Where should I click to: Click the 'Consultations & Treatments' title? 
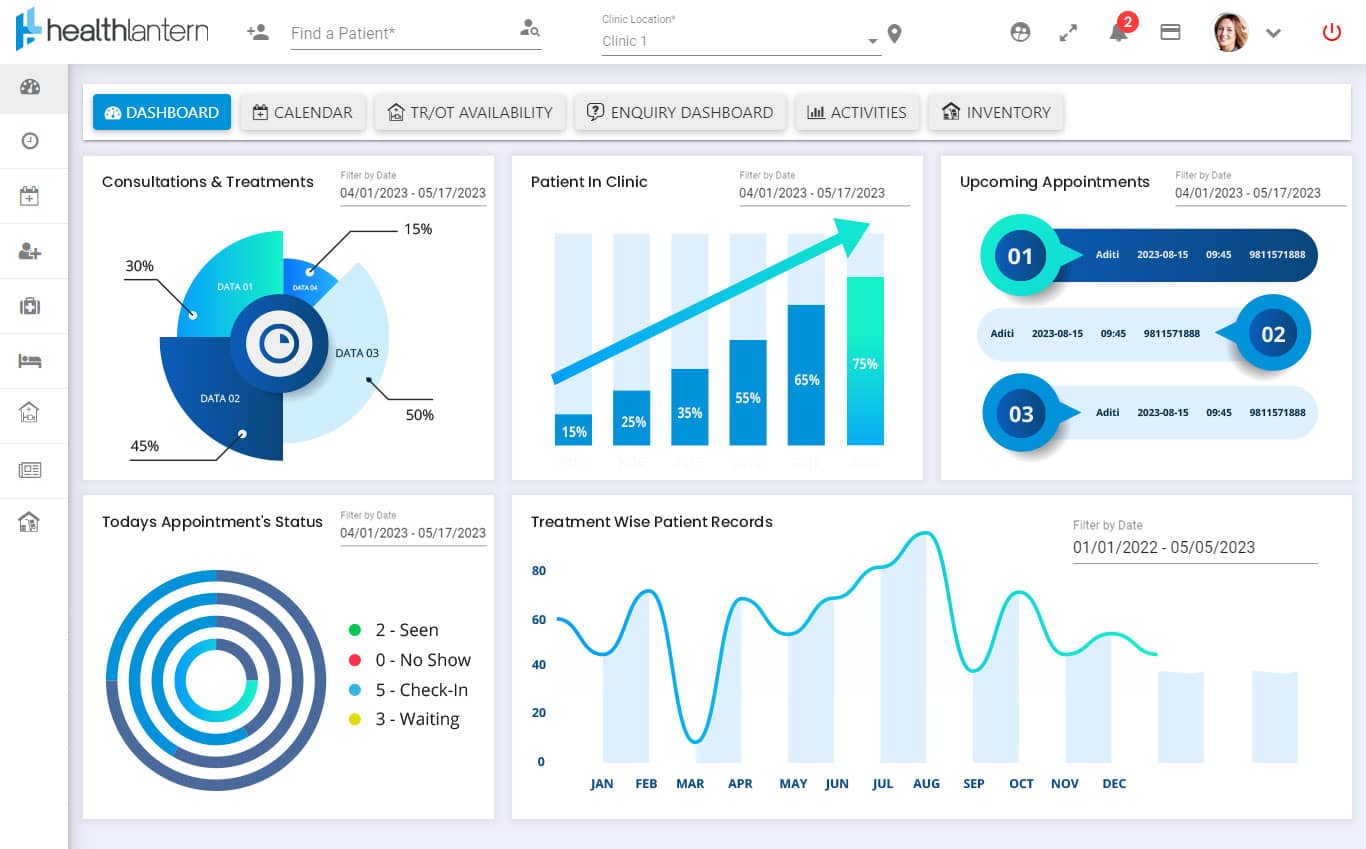click(208, 182)
